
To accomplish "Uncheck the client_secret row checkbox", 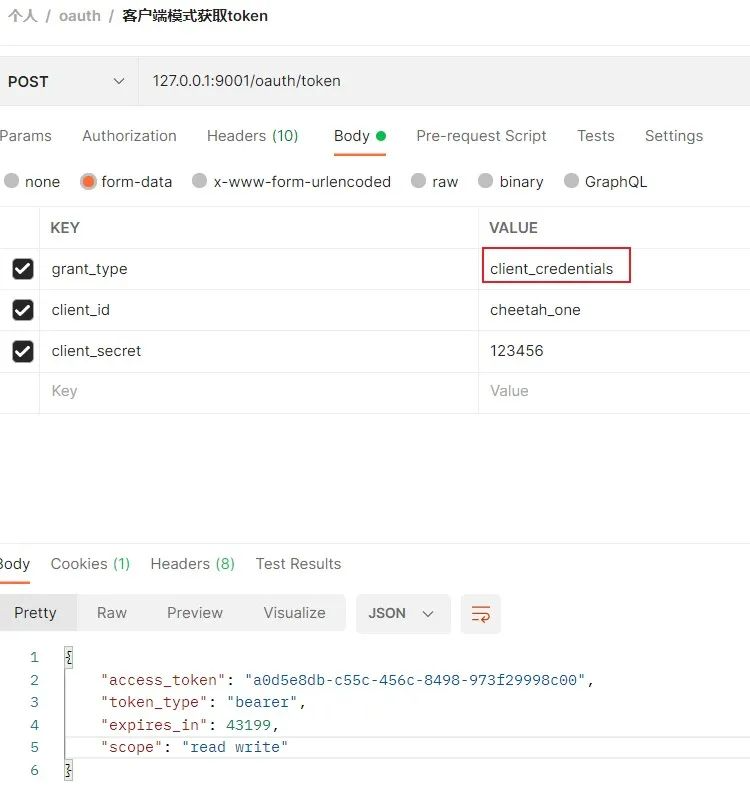I will click(x=23, y=351).
